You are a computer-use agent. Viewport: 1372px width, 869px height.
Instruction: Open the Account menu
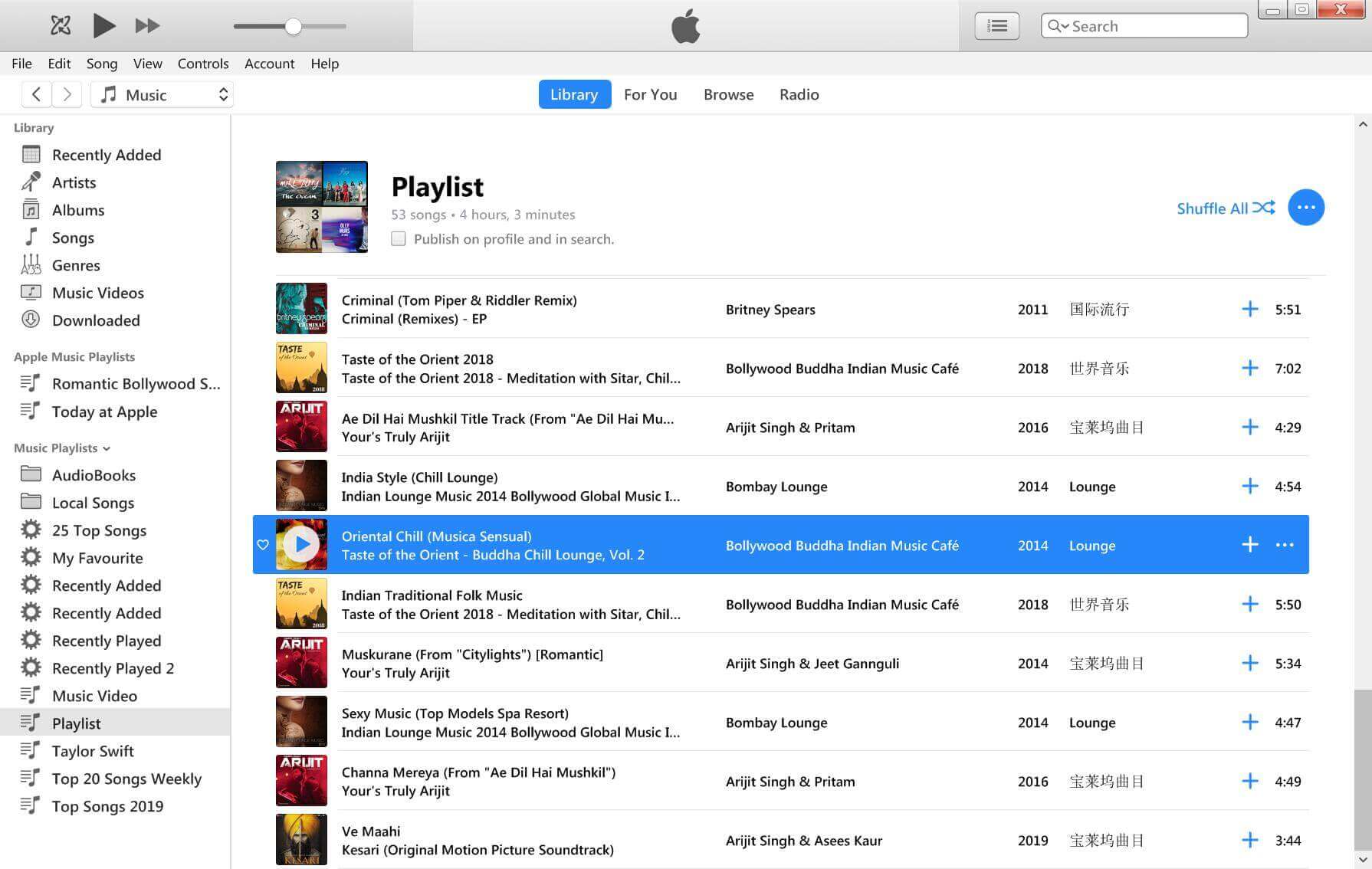269,64
